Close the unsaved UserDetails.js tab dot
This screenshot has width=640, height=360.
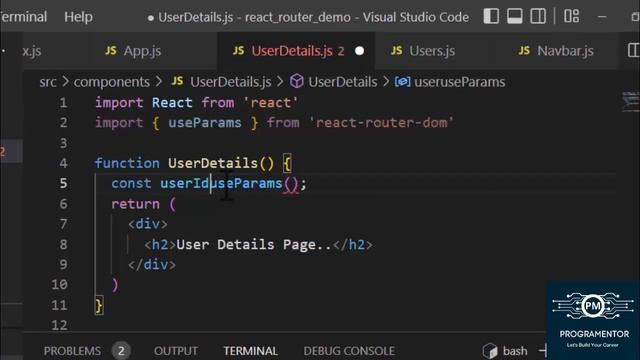(x=359, y=51)
